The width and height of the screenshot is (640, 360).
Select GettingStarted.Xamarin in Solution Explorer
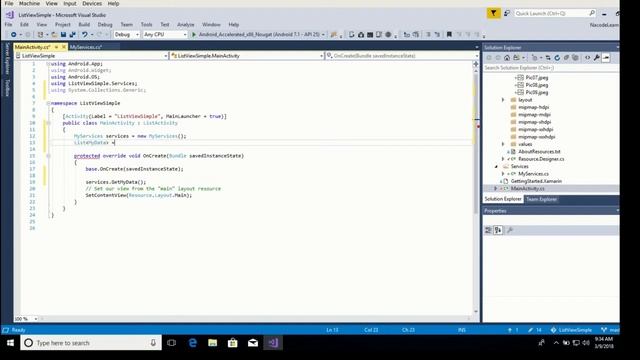coord(536,181)
